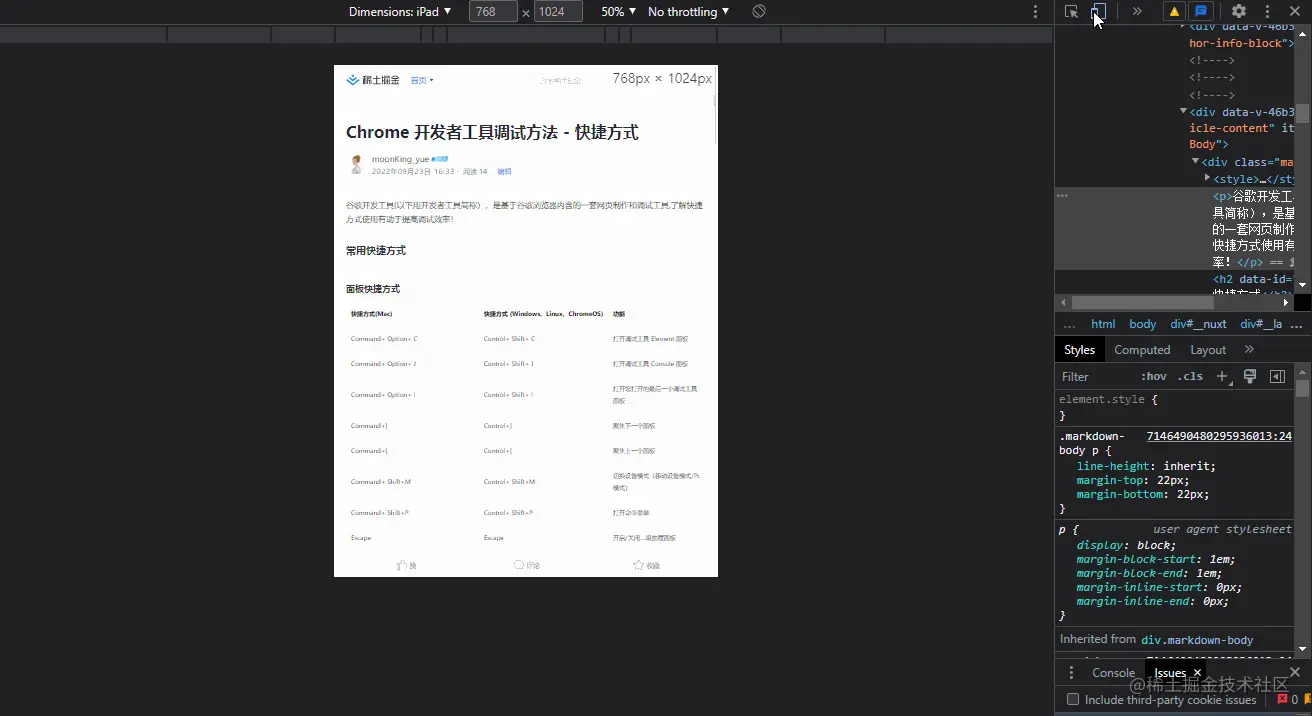This screenshot has height=716, width=1312.
Task: Switch to the Computed tab
Action: coord(1142,350)
